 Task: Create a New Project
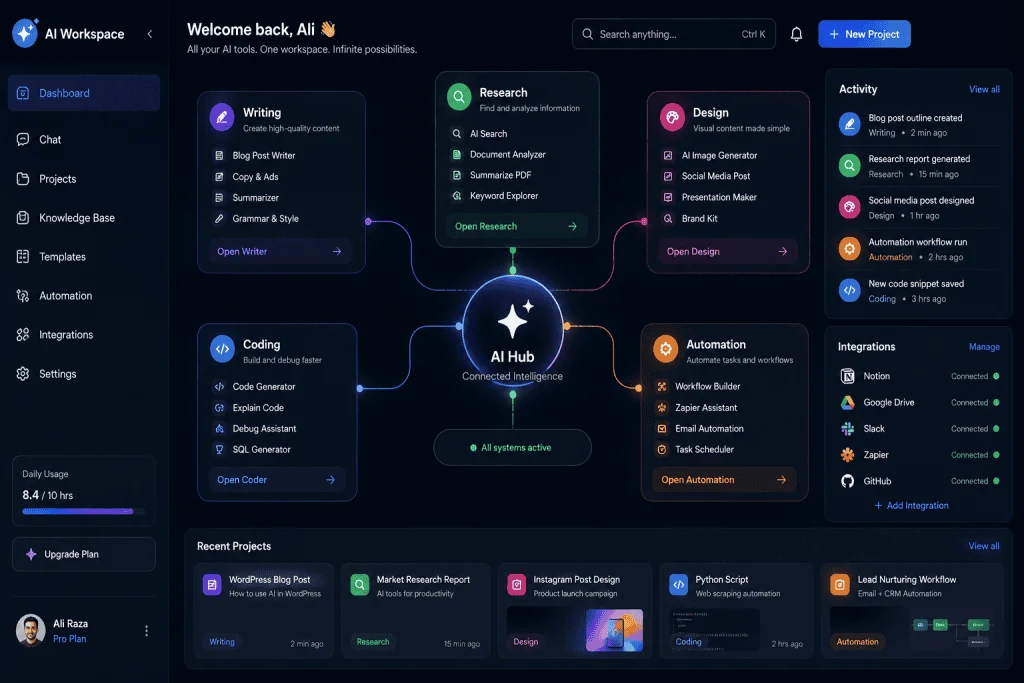click(864, 34)
